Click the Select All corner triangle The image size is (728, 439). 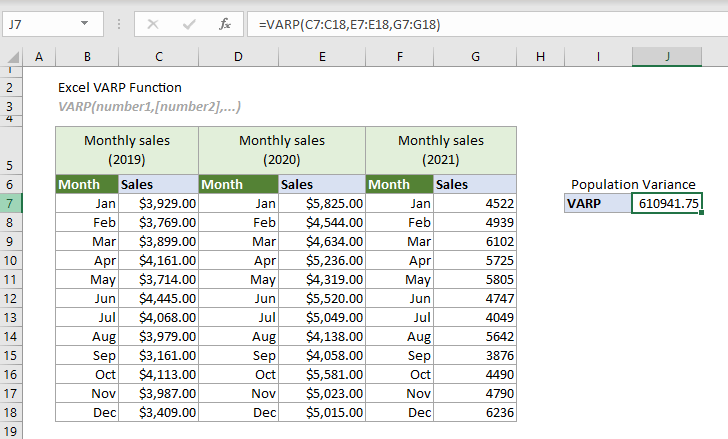(x=12, y=58)
